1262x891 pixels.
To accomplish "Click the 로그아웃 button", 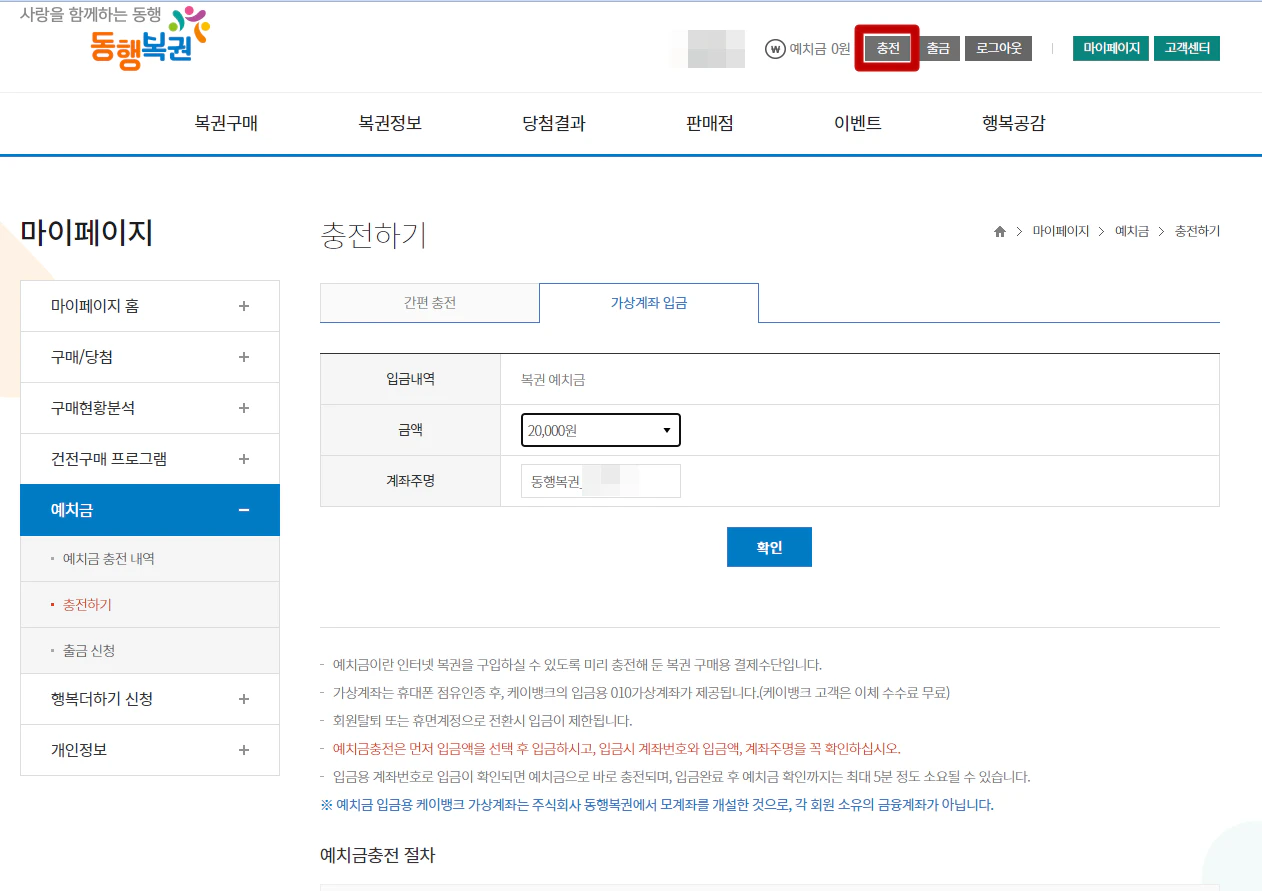I will click(x=997, y=47).
